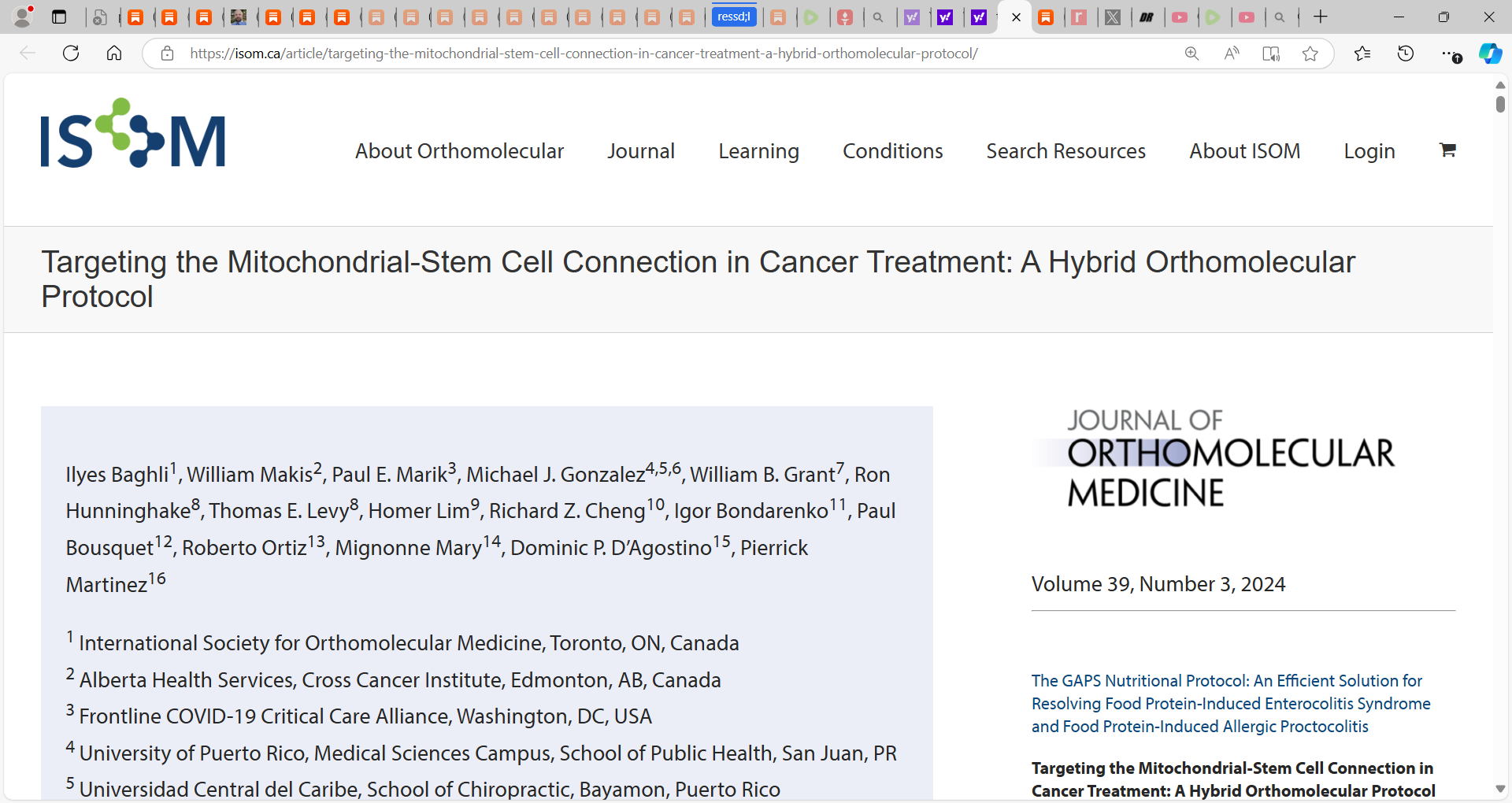1512x803 pixels.
Task: Open the GAPS Nutritional Protocol article link
Action: (x=1231, y=703)
